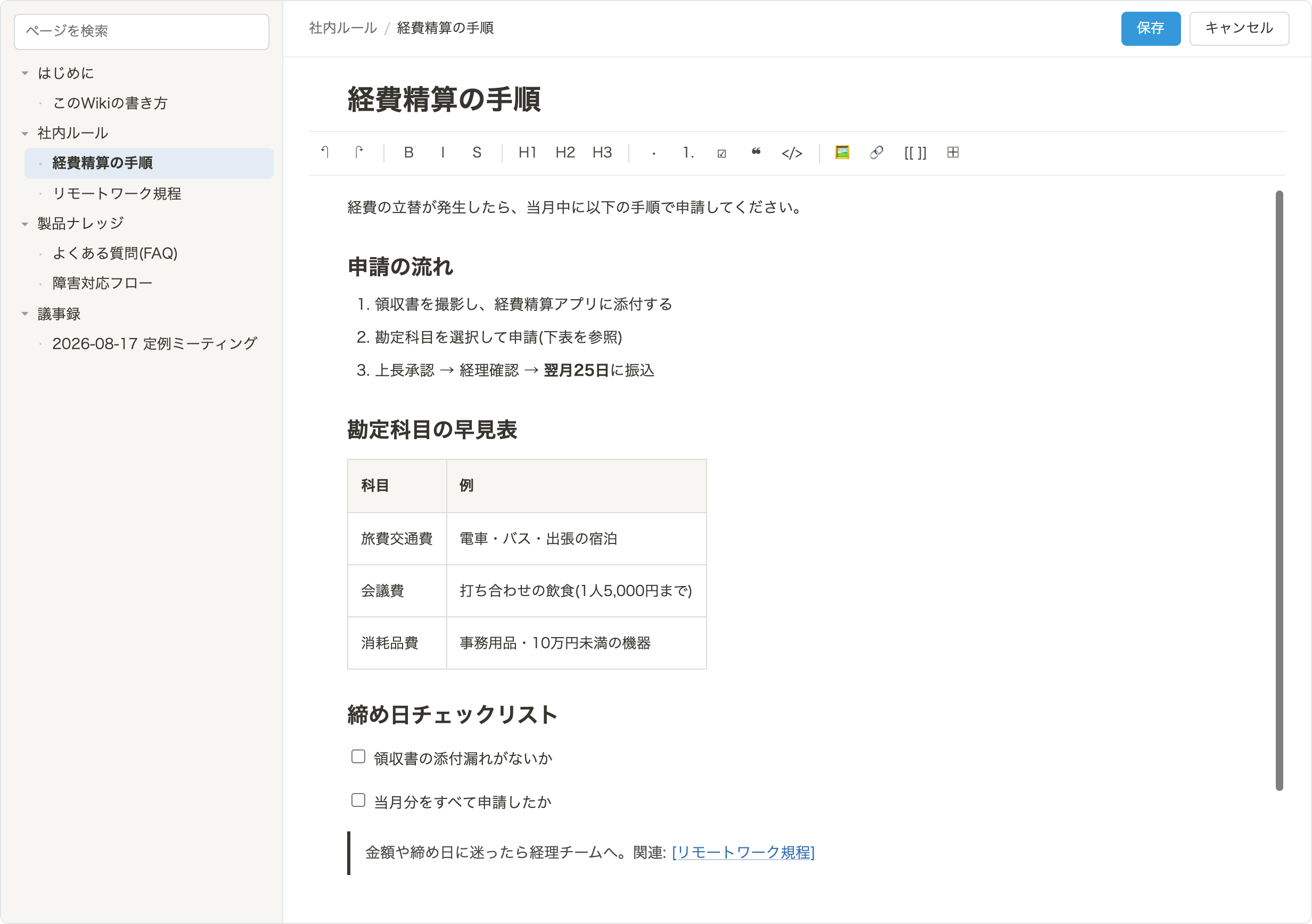Click table cell 旅費交通費
This screenshot has height=924, width=1312.
(397, 539)
